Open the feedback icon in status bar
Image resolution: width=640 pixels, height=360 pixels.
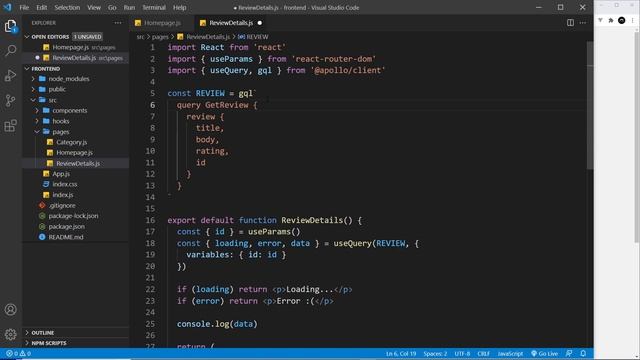pyautogui.click(x=569, y=353)
